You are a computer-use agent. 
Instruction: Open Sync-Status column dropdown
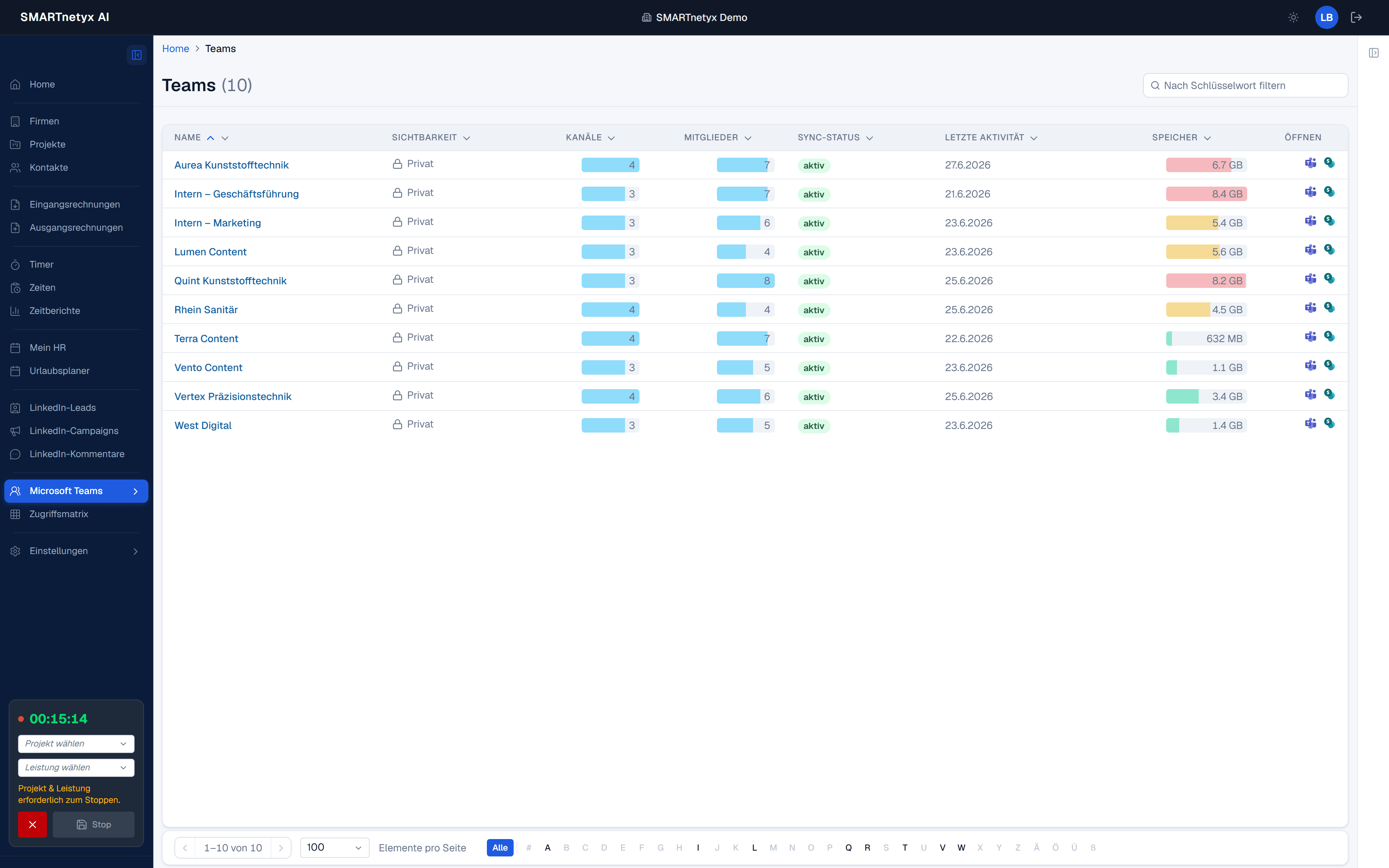click(x=870, y=138)
